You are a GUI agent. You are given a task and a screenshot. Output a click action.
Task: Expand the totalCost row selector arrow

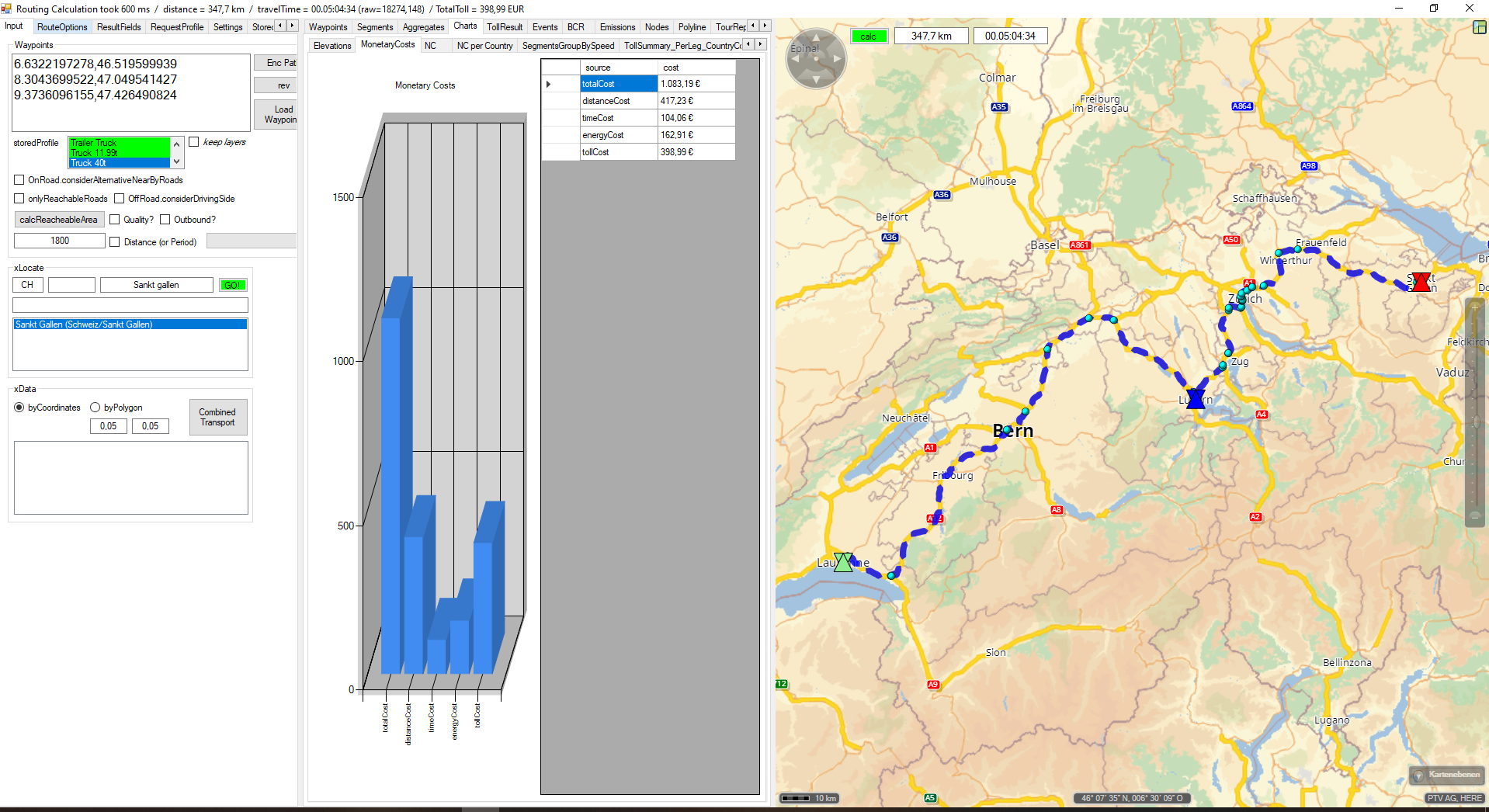click(549, 84)
